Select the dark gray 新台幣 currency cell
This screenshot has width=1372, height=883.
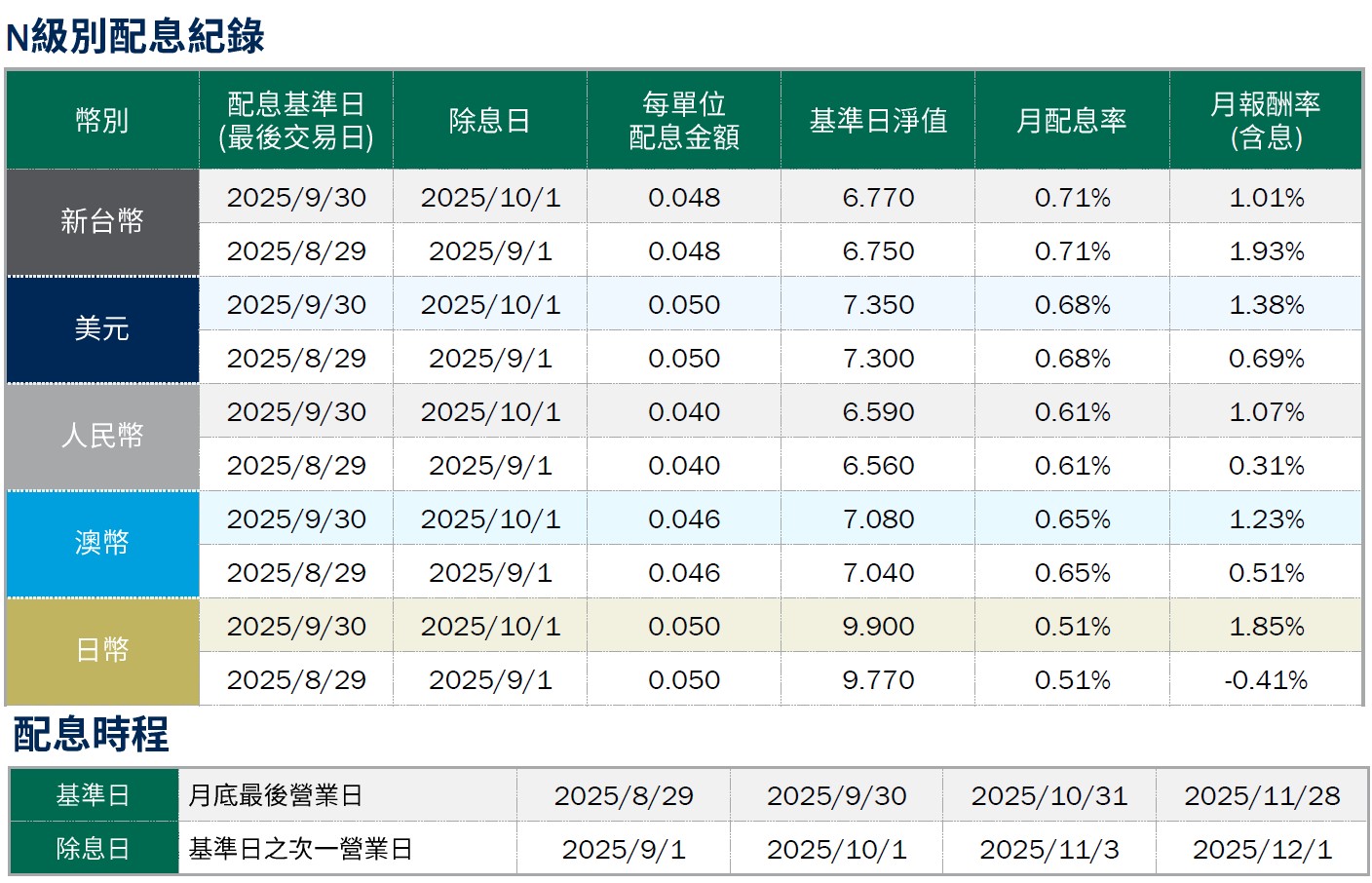click(x=102, y=222)
